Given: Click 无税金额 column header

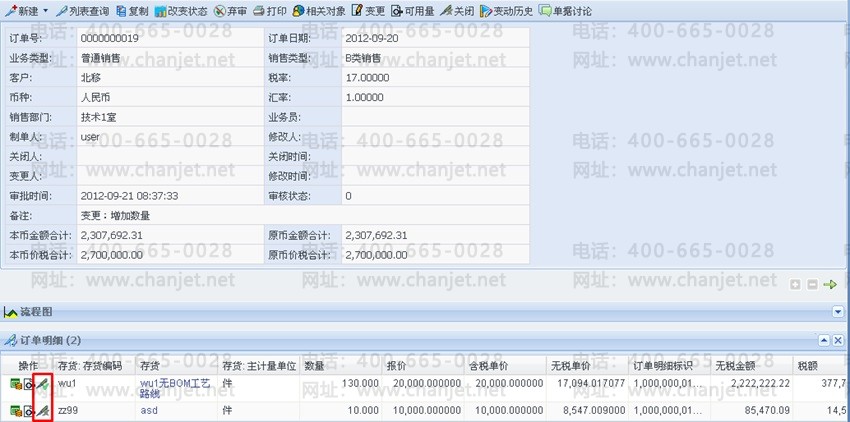Looking at the screenshot, I should (737, 366).
